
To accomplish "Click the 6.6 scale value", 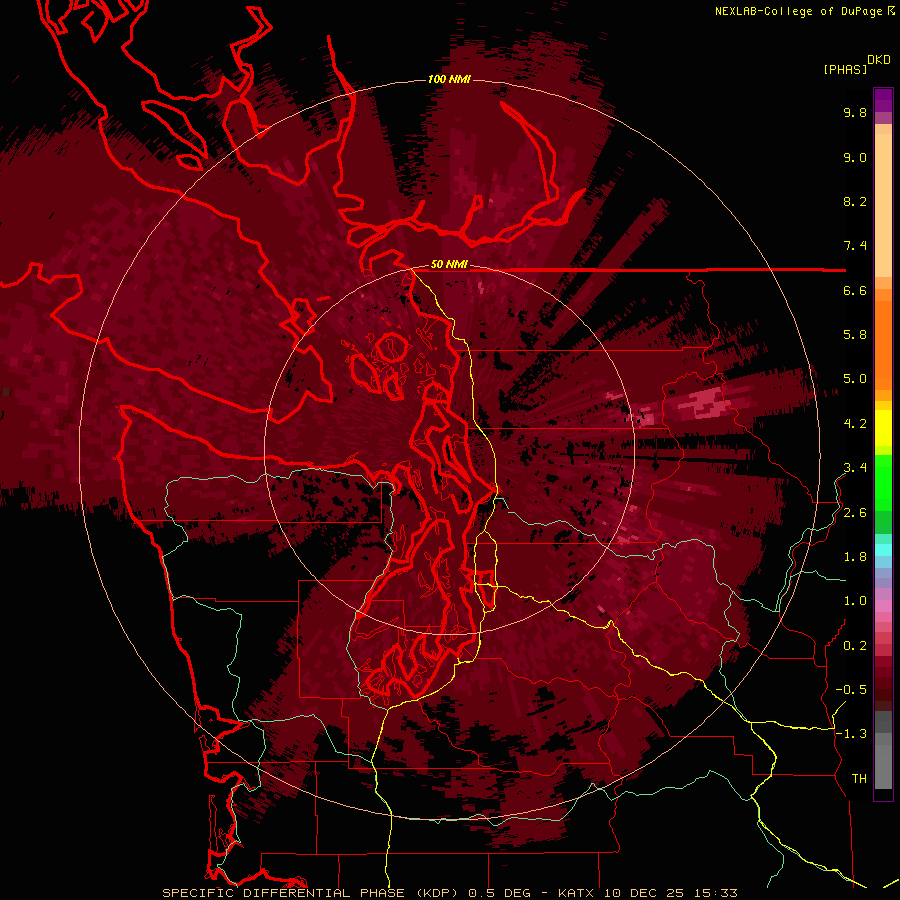I will 855,290.
